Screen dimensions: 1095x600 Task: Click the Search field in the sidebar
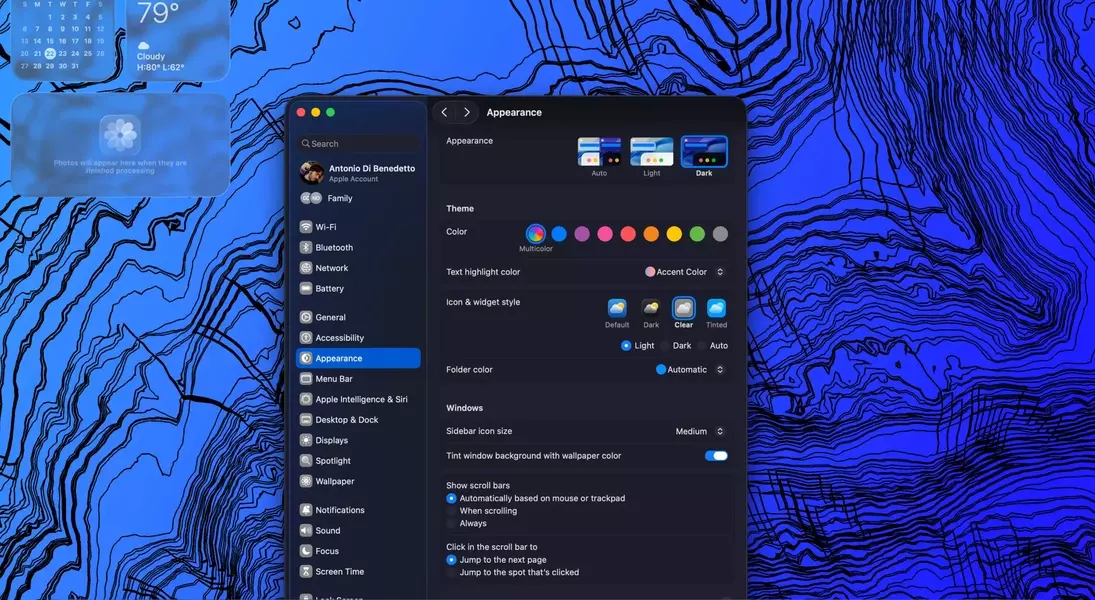click(358, 144)
